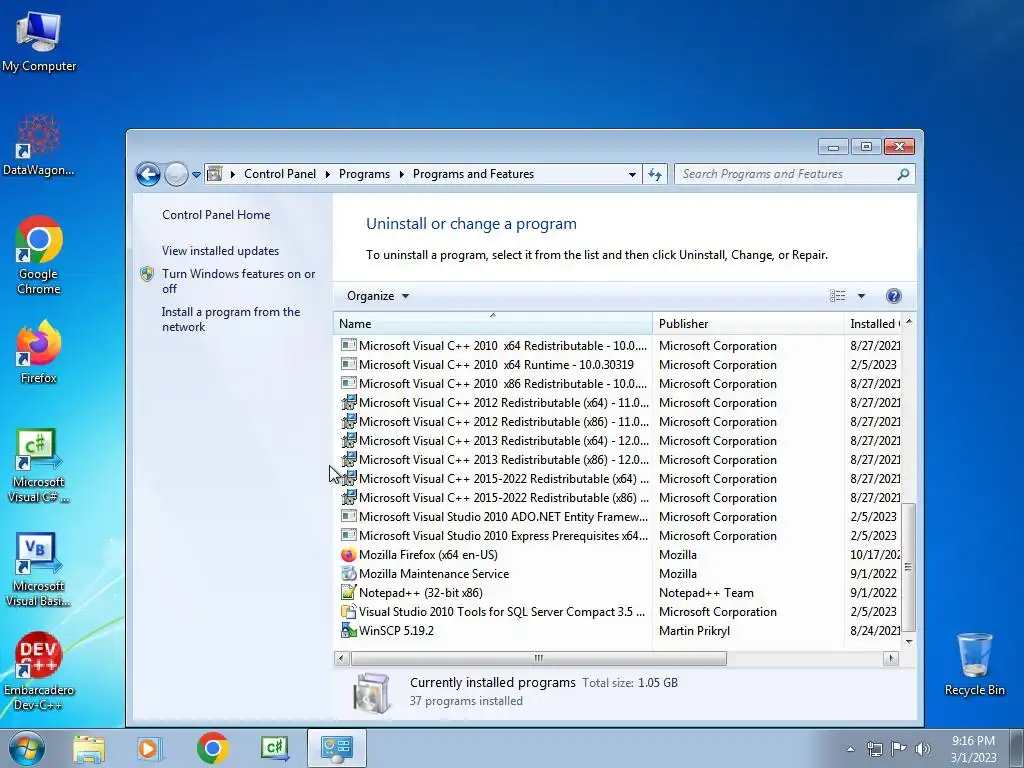Screen dimensions: 1024x768
Task: Select Microsoft Visual C++ 2010 x64 Runtime
Action: pyautogui.click(x=617, y=364)
